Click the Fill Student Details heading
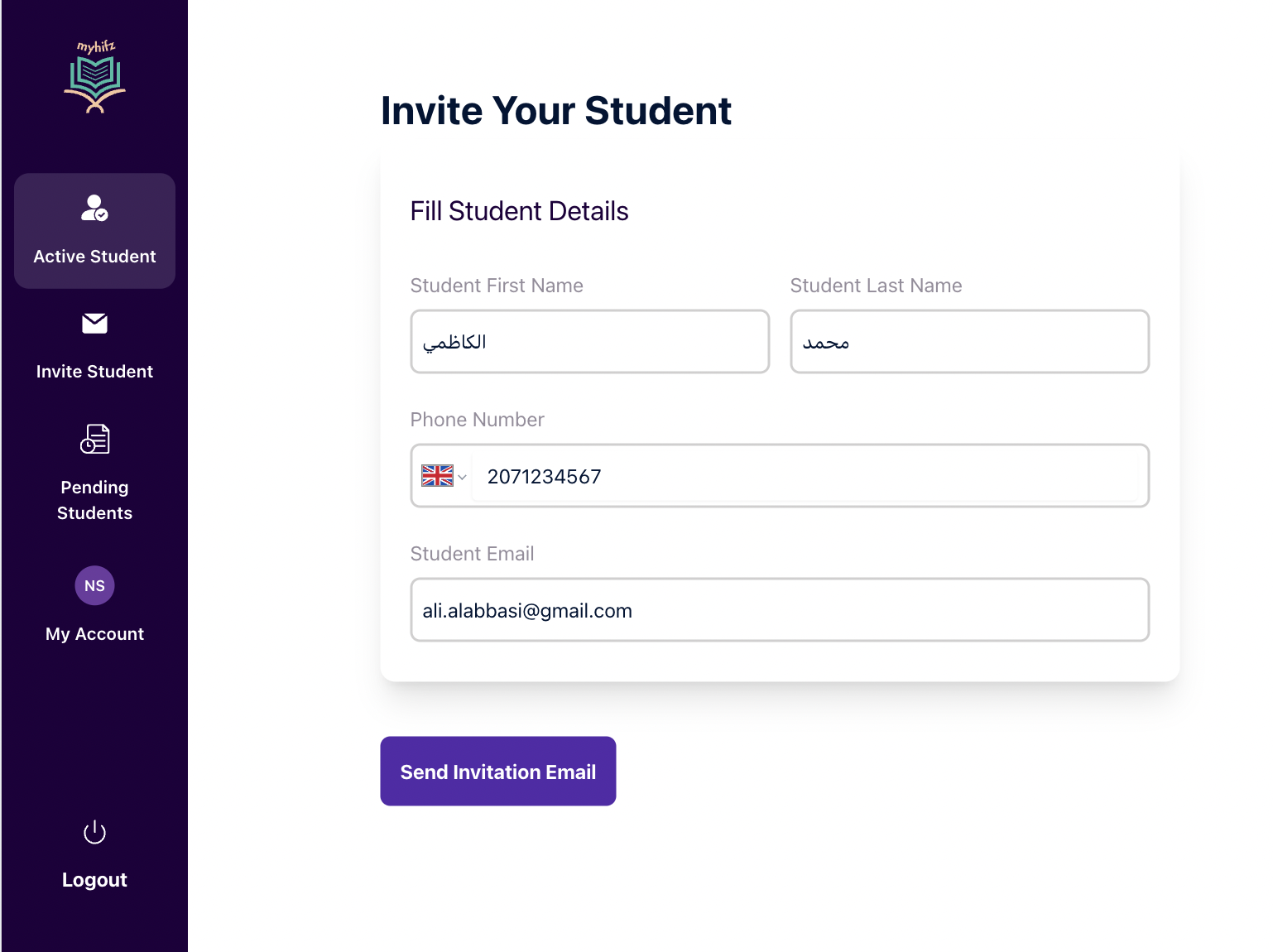 (520, 211)
